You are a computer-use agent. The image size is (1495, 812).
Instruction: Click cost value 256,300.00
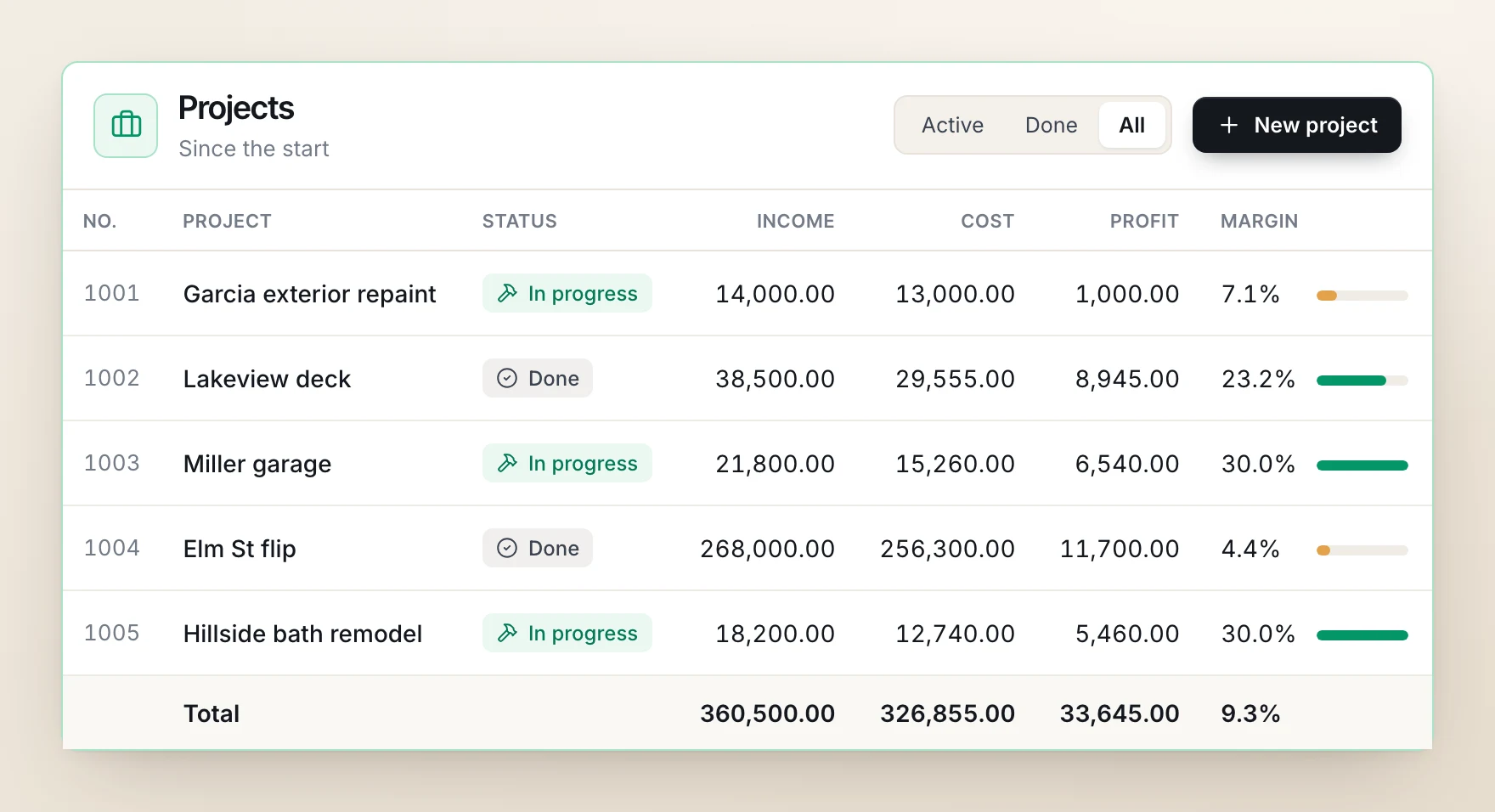(947, 549)
